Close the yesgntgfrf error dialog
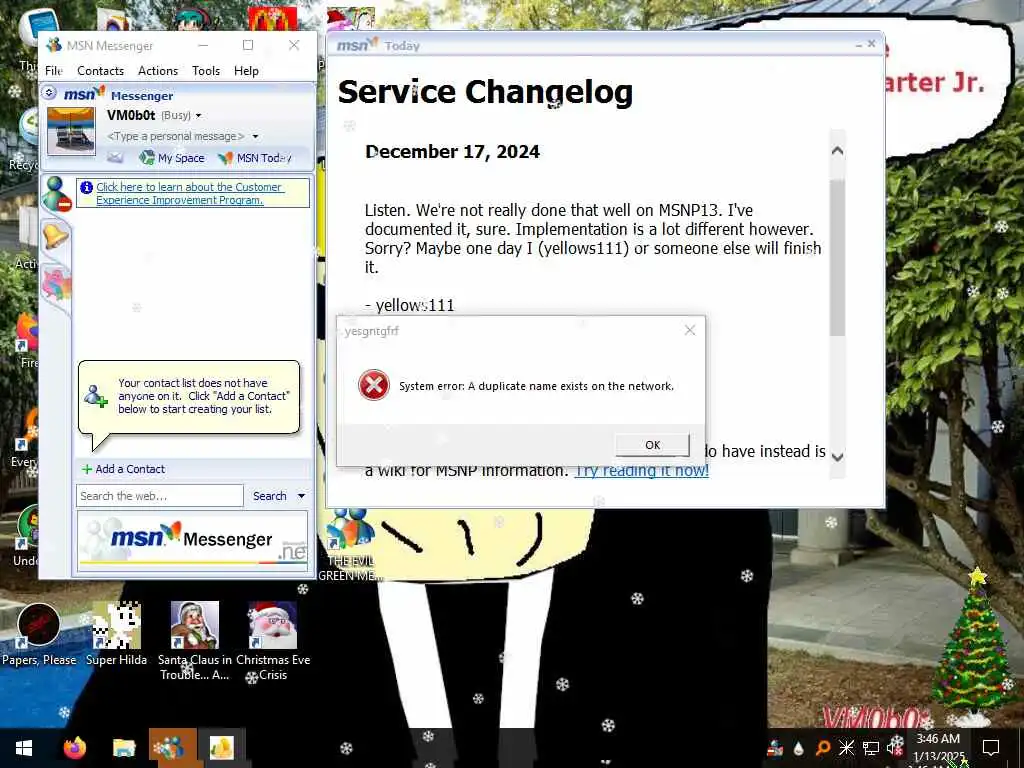The width and height of the screenshot is (1024, 768). point(690,330)
